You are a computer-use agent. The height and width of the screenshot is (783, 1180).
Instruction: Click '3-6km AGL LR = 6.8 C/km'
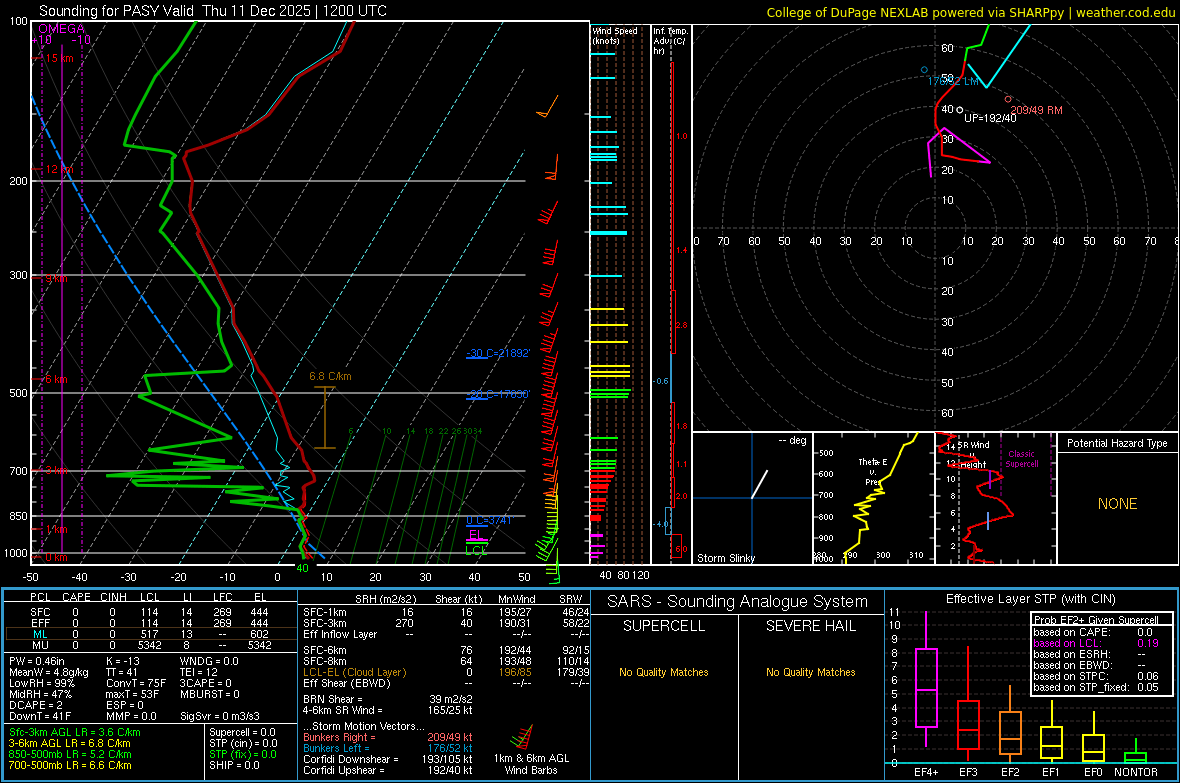(x=69, y=742)
